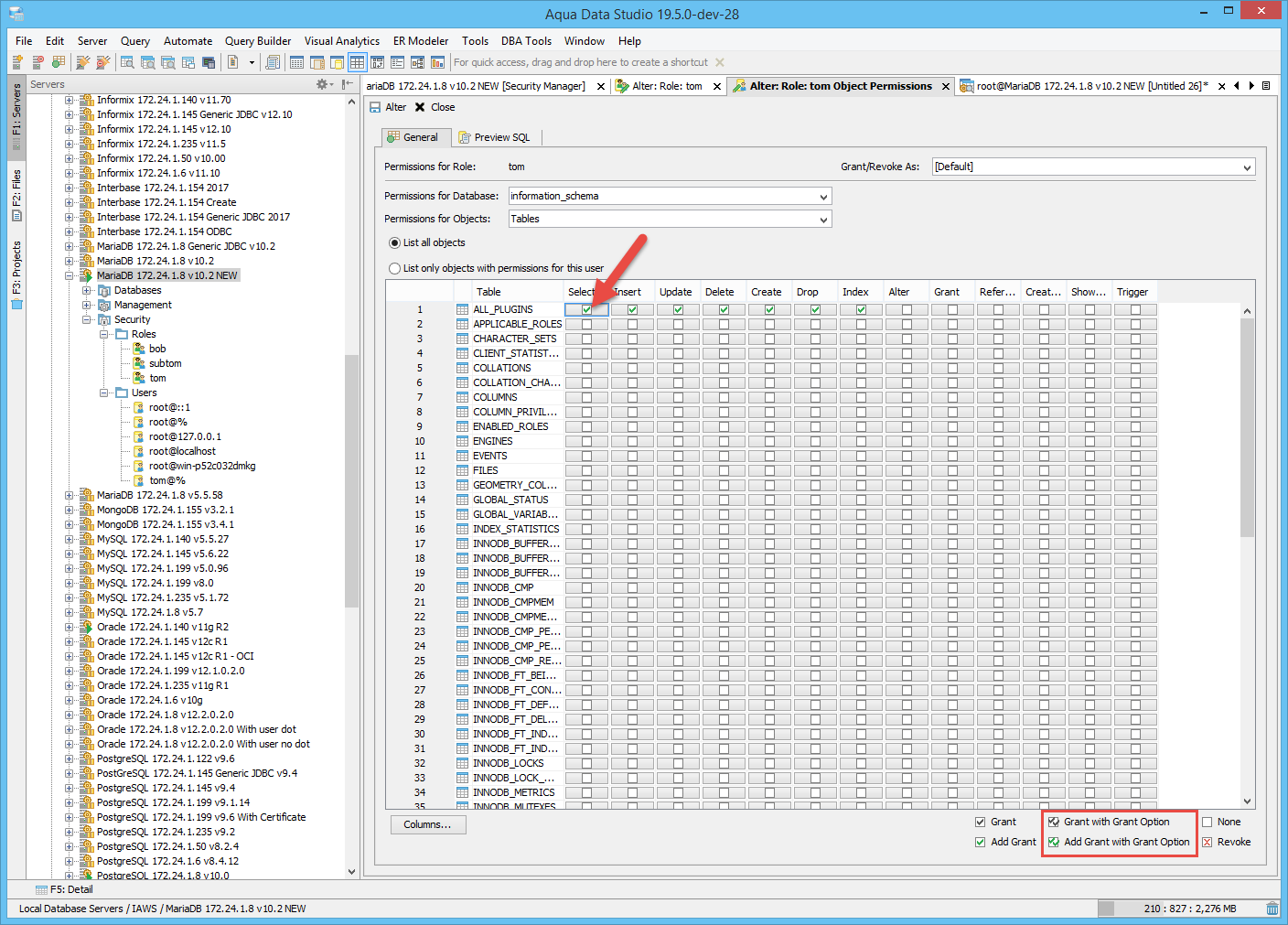Click the Servers panel collapse icon beside the gear
The width and height of the screenshot is (1288, 925).
[x=347, y=84]
